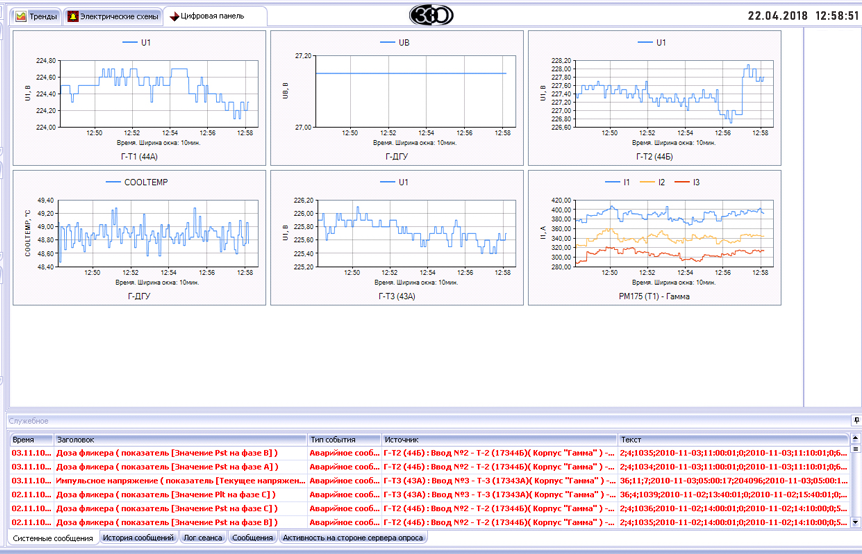Pin the Служебное panel with pushpin icon
The width and height of the screenshot is (862, 554).
[857, 420]
